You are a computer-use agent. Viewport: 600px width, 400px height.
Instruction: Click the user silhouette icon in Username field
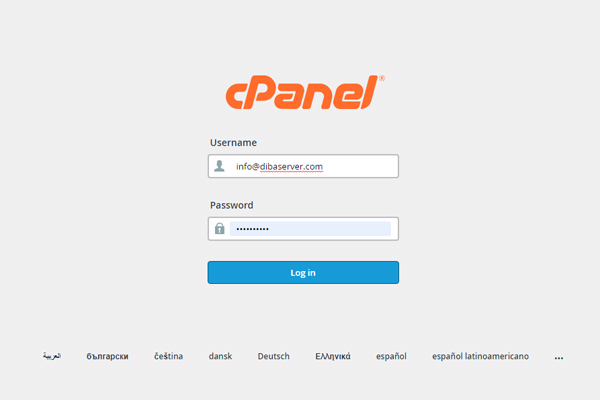219,166
